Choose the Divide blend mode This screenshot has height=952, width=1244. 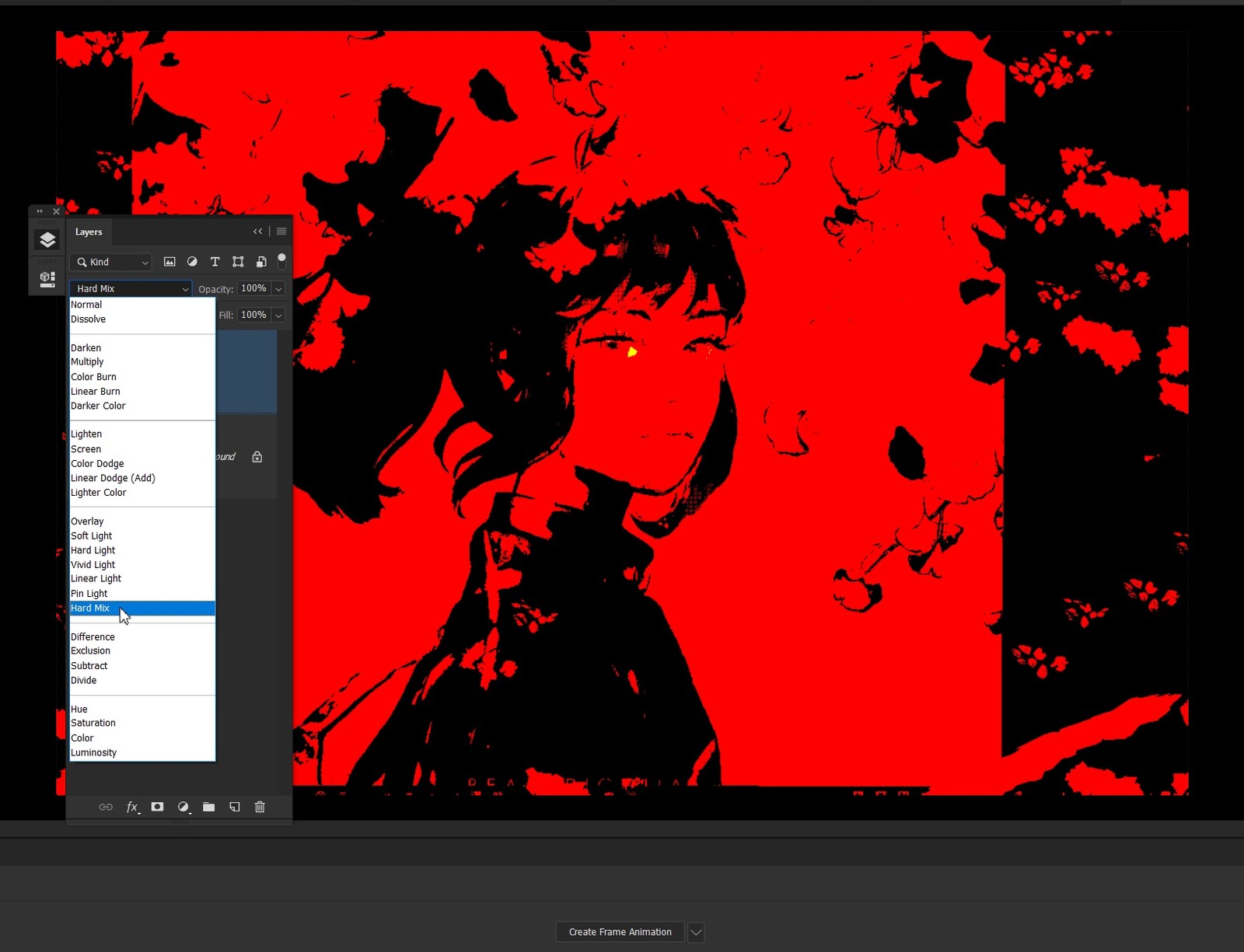[x=142, y=681]
